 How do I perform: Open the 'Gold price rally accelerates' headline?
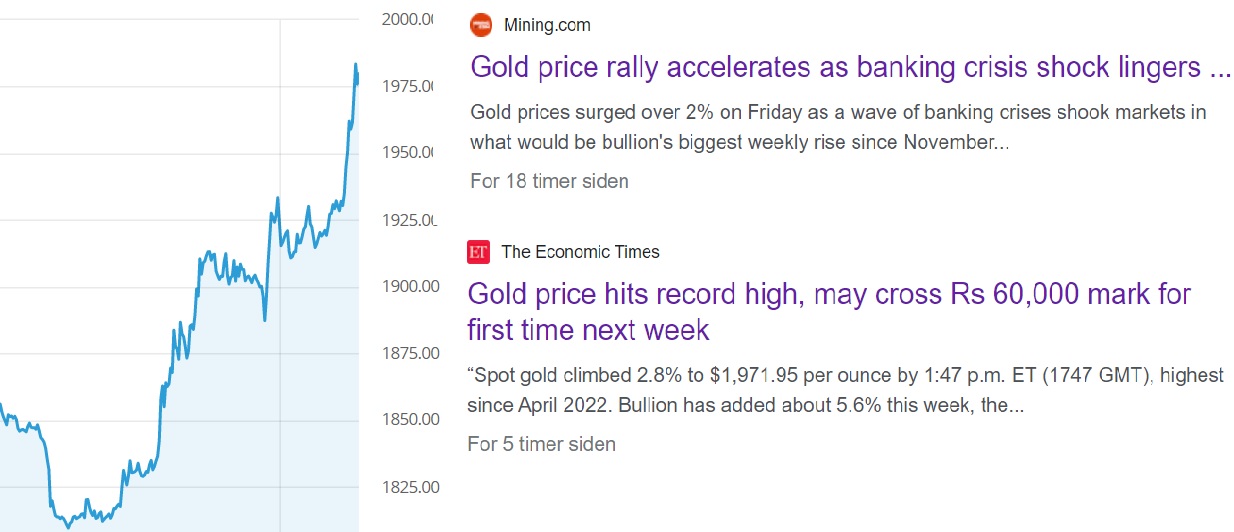click(851, 67)
